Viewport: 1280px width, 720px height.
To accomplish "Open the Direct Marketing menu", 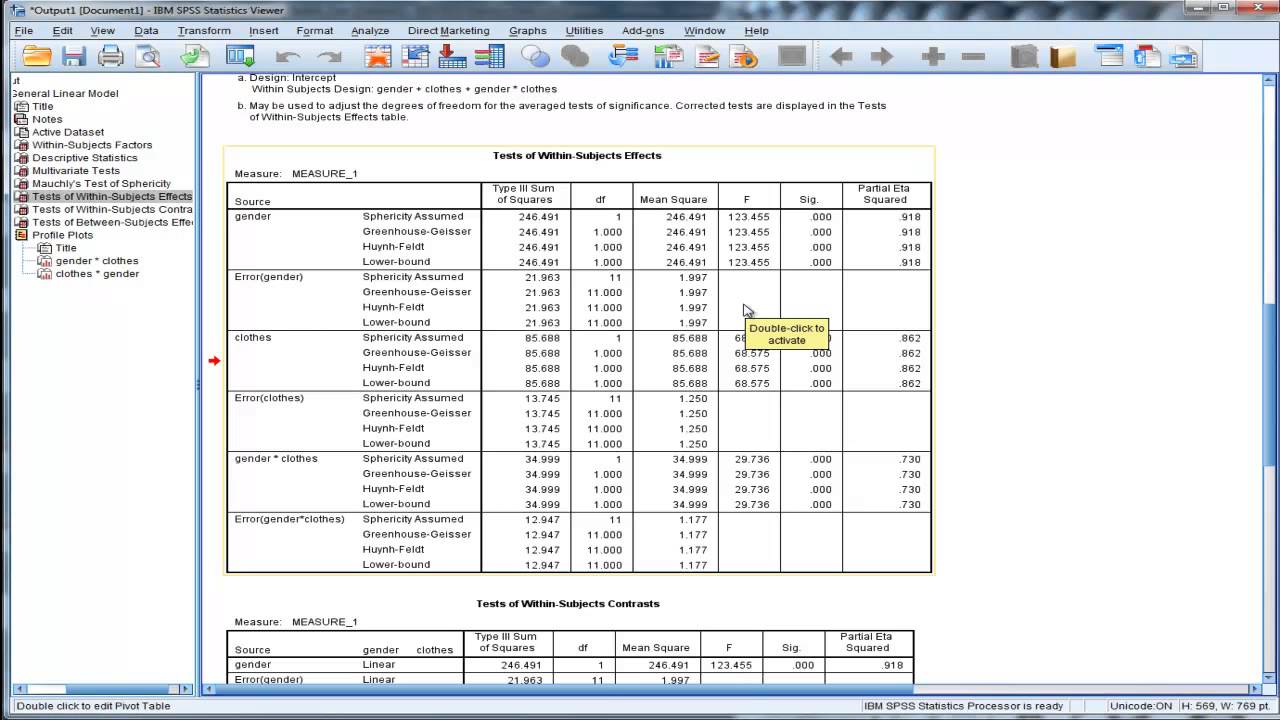I will pos(448,31).
